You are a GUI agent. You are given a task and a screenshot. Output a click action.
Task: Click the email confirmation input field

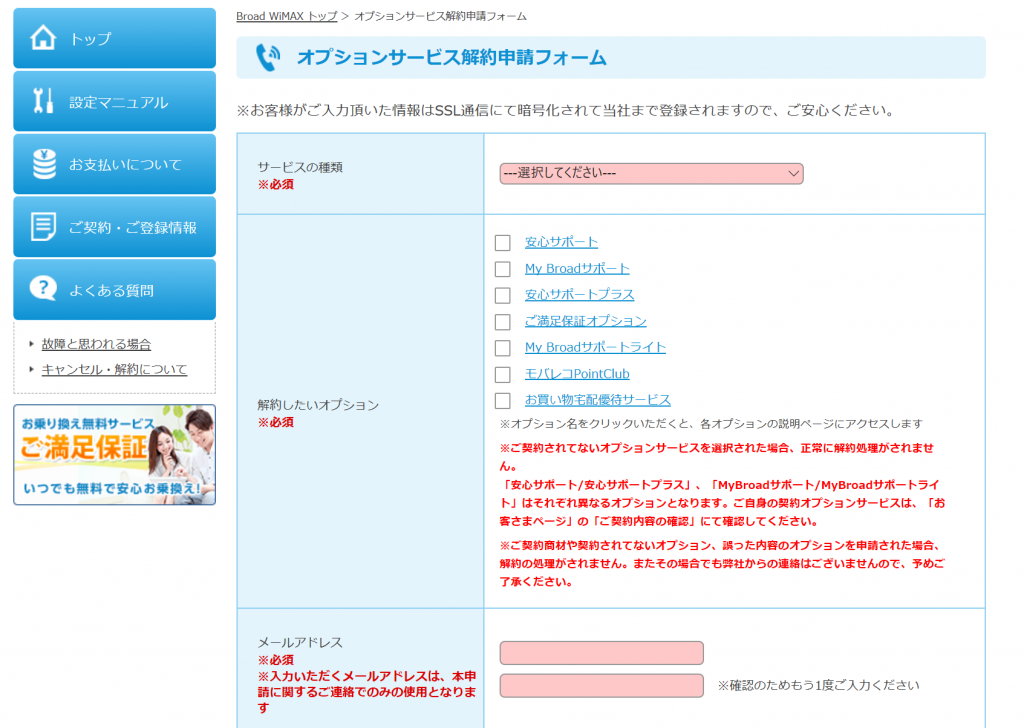601,686
